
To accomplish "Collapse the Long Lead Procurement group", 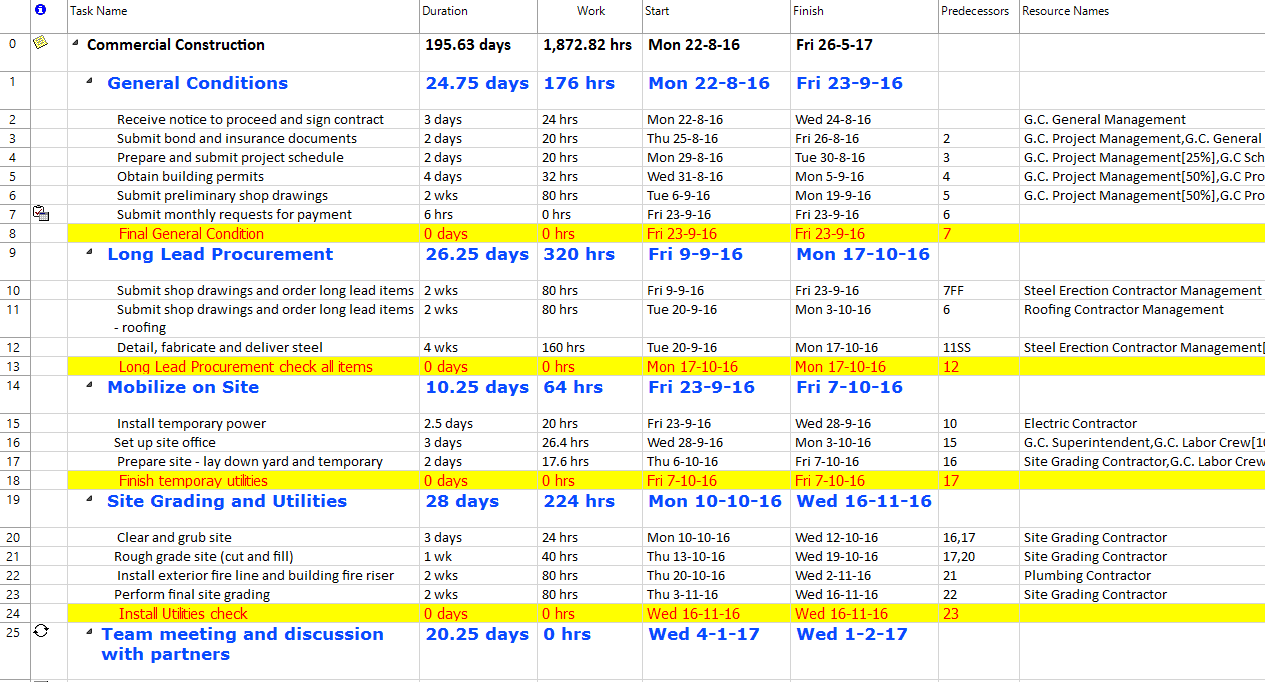I will point(89,254).
